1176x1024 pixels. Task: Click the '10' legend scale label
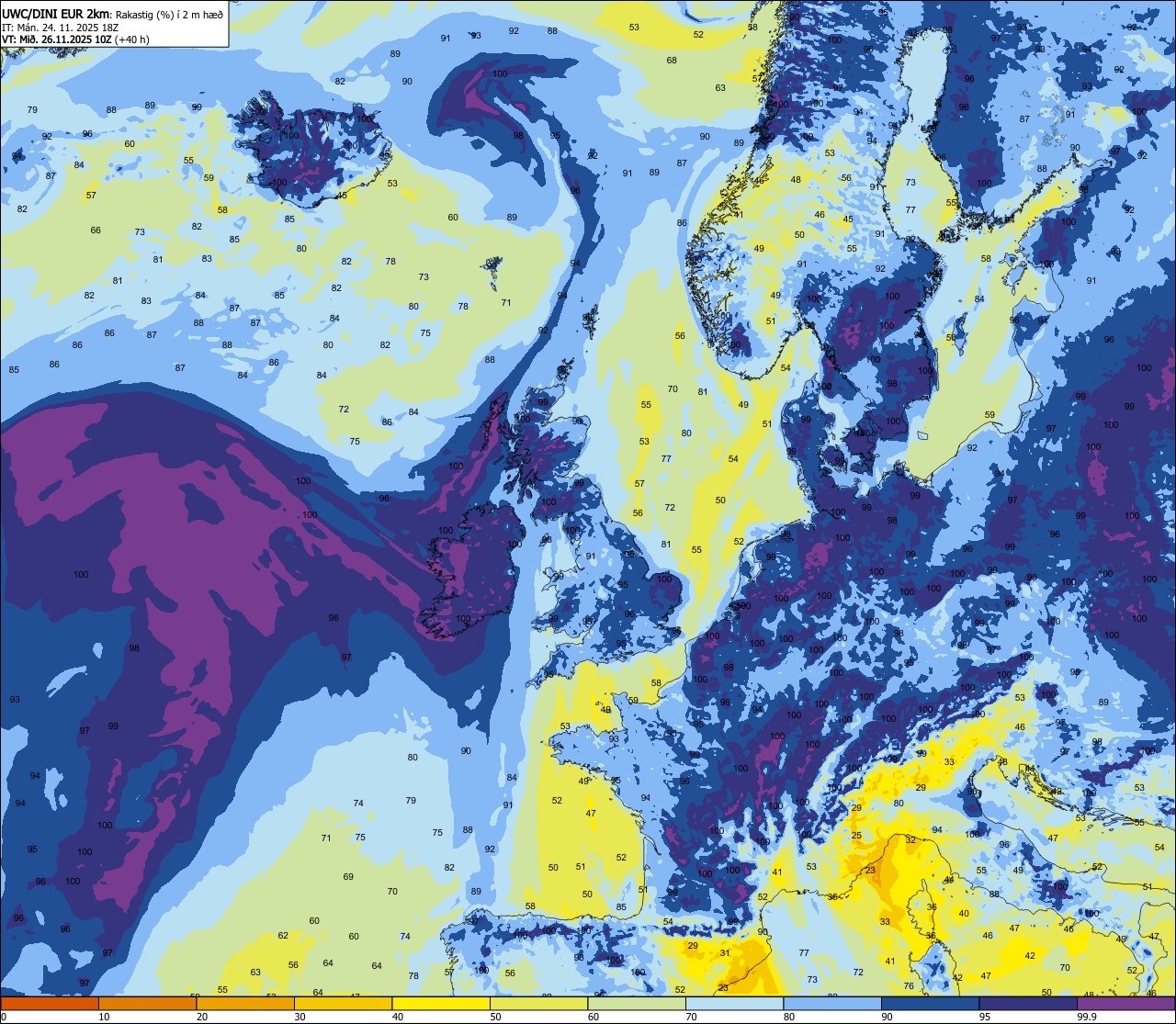pyautogui.click(x=104, y=1017)
